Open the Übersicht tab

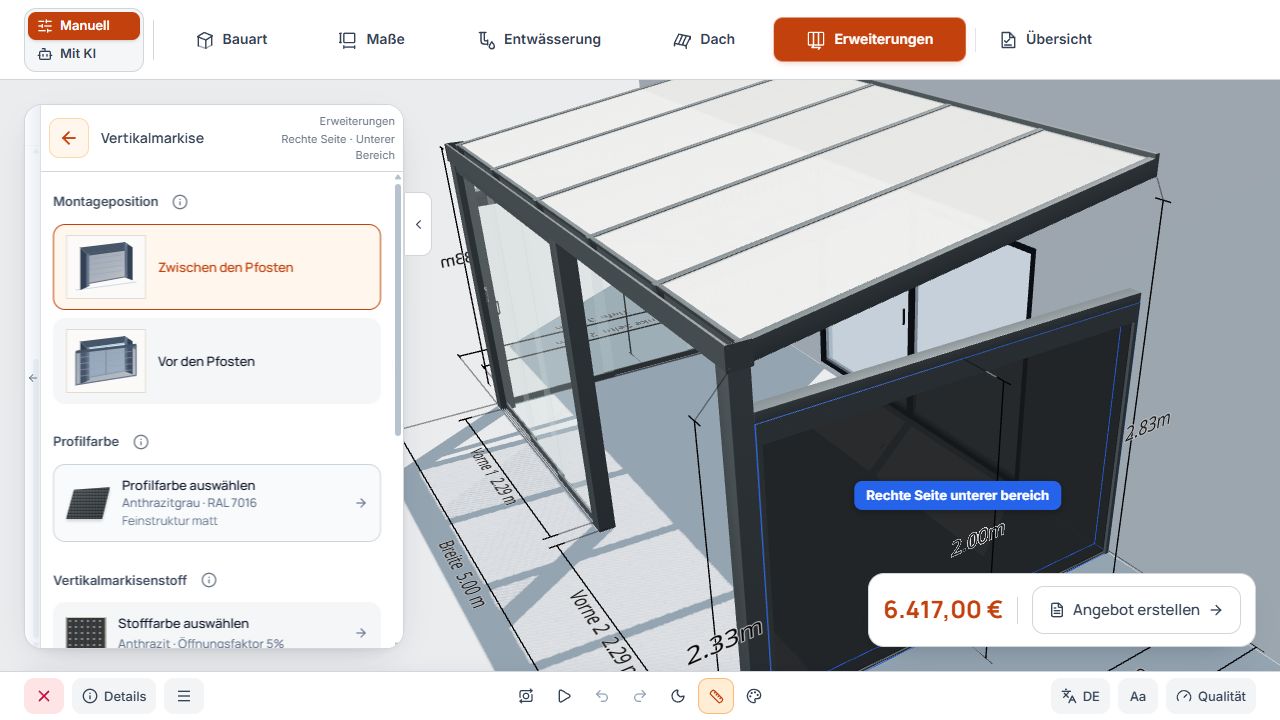(1046, 40)
